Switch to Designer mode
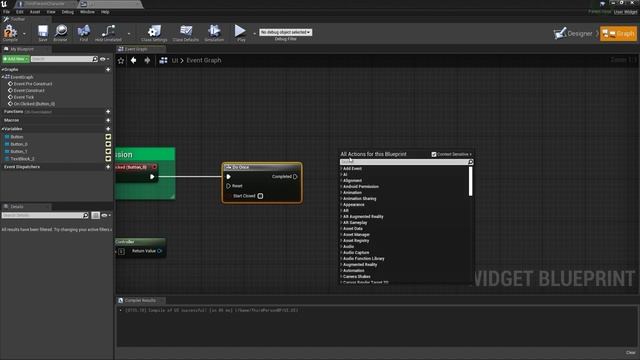Viewport: 640px width, 360px height. tap(573, 33)
